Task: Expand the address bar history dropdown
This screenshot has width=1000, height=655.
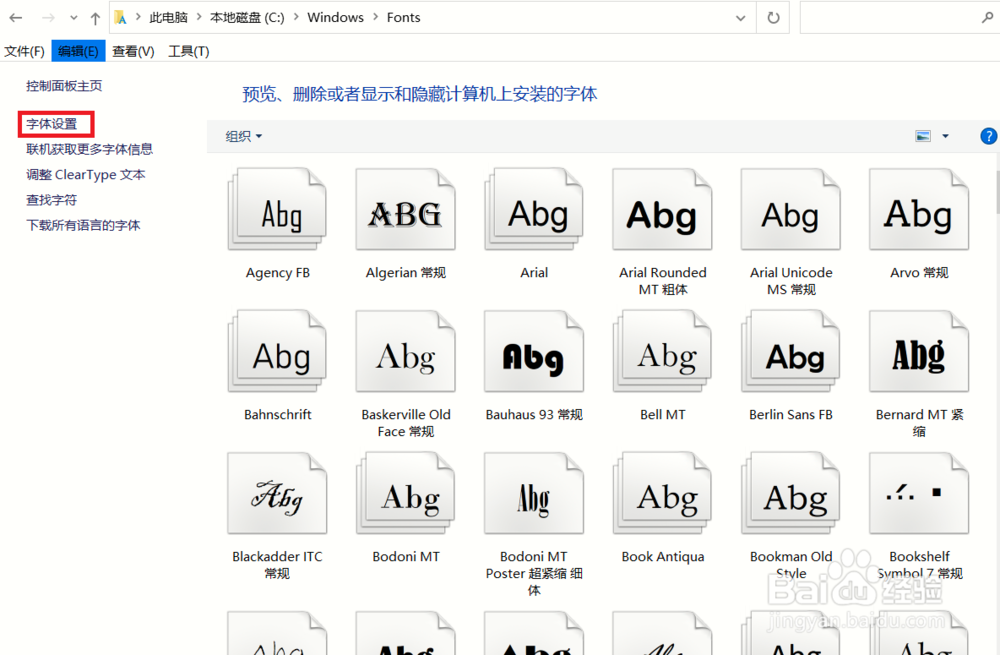Action: (x=740, y=18)
